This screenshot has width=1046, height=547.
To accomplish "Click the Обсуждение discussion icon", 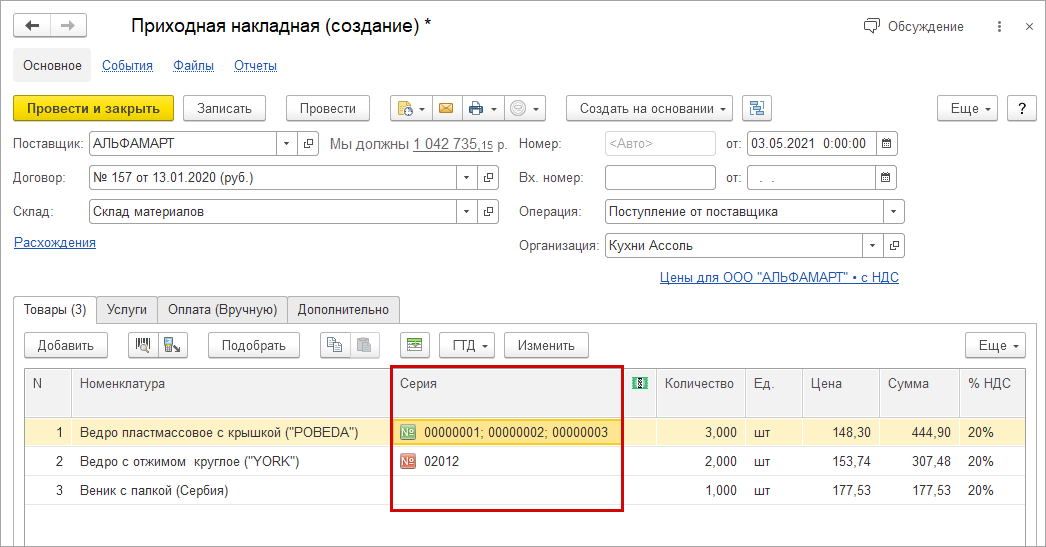I will tap(872, 26).
